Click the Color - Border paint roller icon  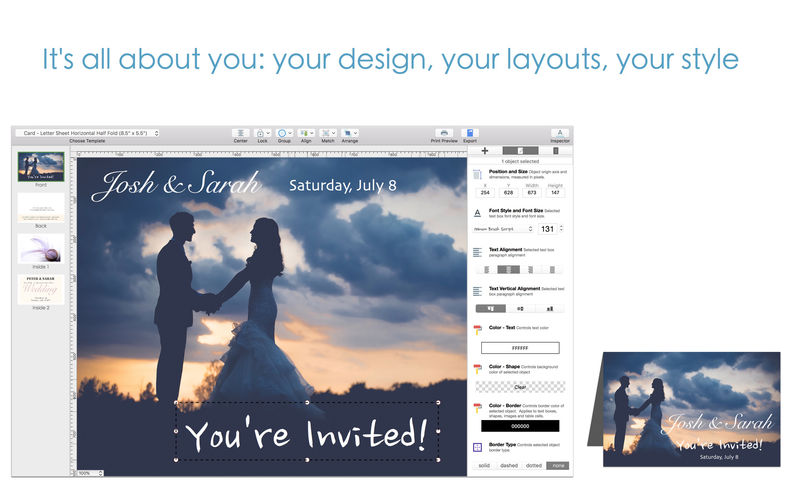(x=477, y=408)
